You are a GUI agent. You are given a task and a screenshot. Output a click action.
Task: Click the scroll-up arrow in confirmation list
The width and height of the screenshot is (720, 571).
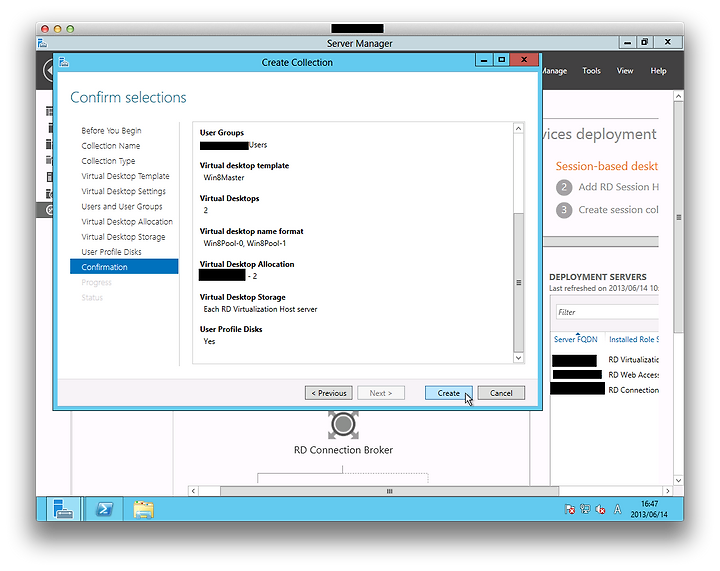[x=518, y=129]
